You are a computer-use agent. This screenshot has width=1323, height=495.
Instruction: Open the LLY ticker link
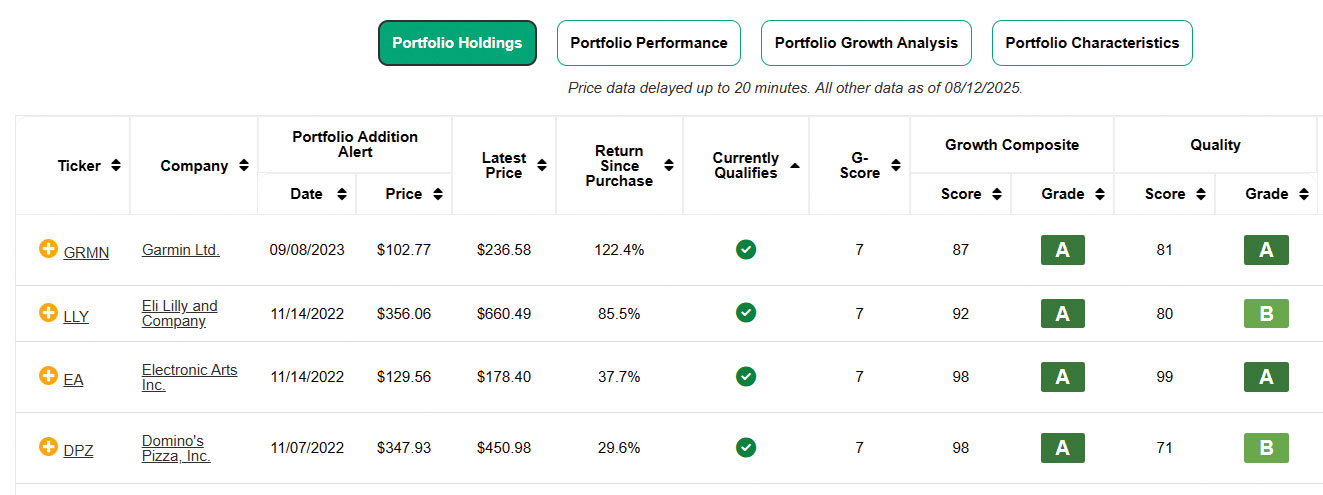point(76,316)
